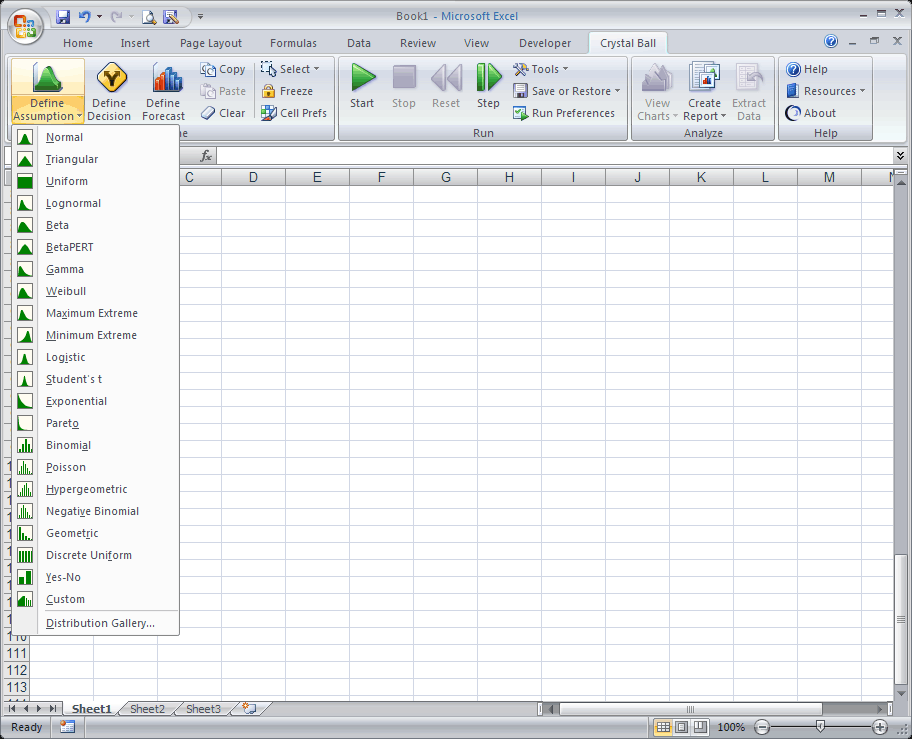Expand the Save or Restore dropdown
The image size is (912, 739).
(617, 91)
